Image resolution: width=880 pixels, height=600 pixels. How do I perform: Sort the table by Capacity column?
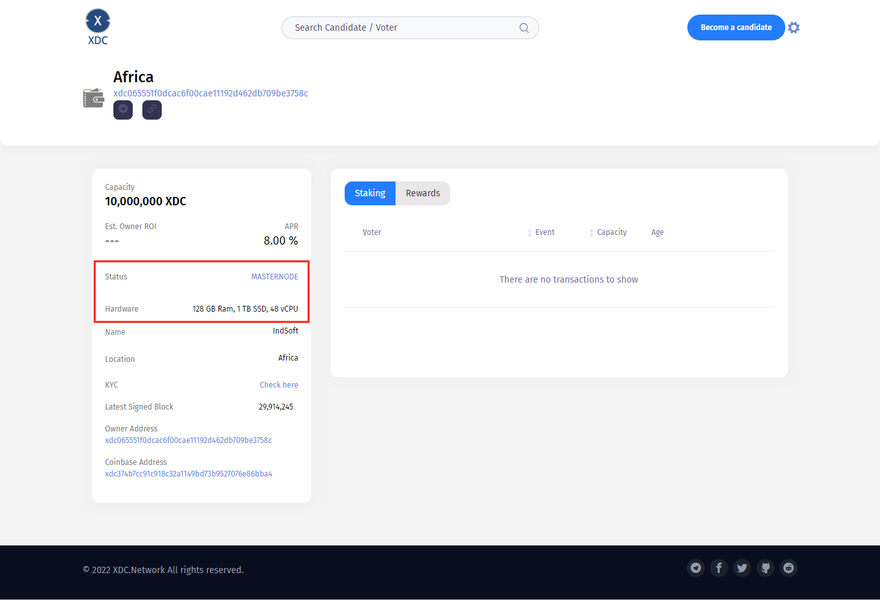click(611, 232)
